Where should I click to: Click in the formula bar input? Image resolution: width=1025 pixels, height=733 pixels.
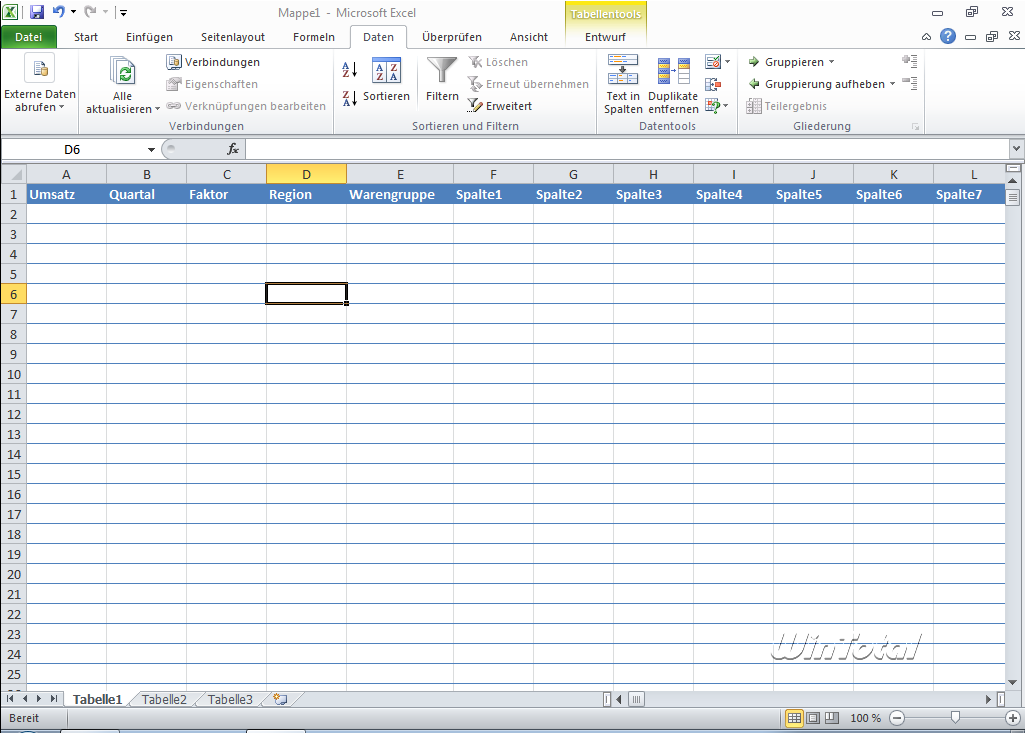tap(628, 149)
